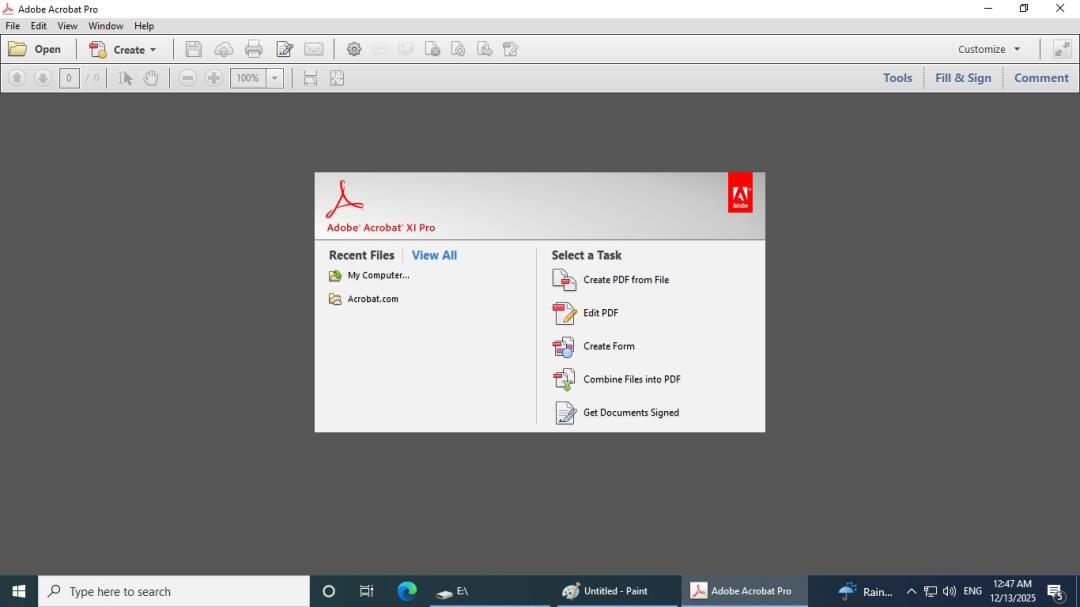Image resolution: width=1080 pixels, height=607 pixels.
Task: Open the Tools pane
Action: pyautogui.click(x=897, y=78)
